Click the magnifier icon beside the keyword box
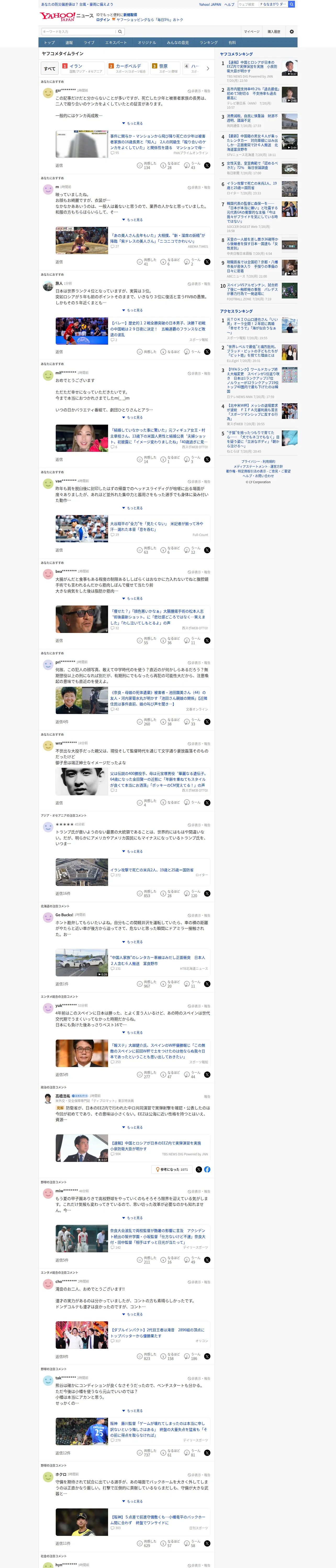Screen dimensions: 336x1568 point(120,32)
